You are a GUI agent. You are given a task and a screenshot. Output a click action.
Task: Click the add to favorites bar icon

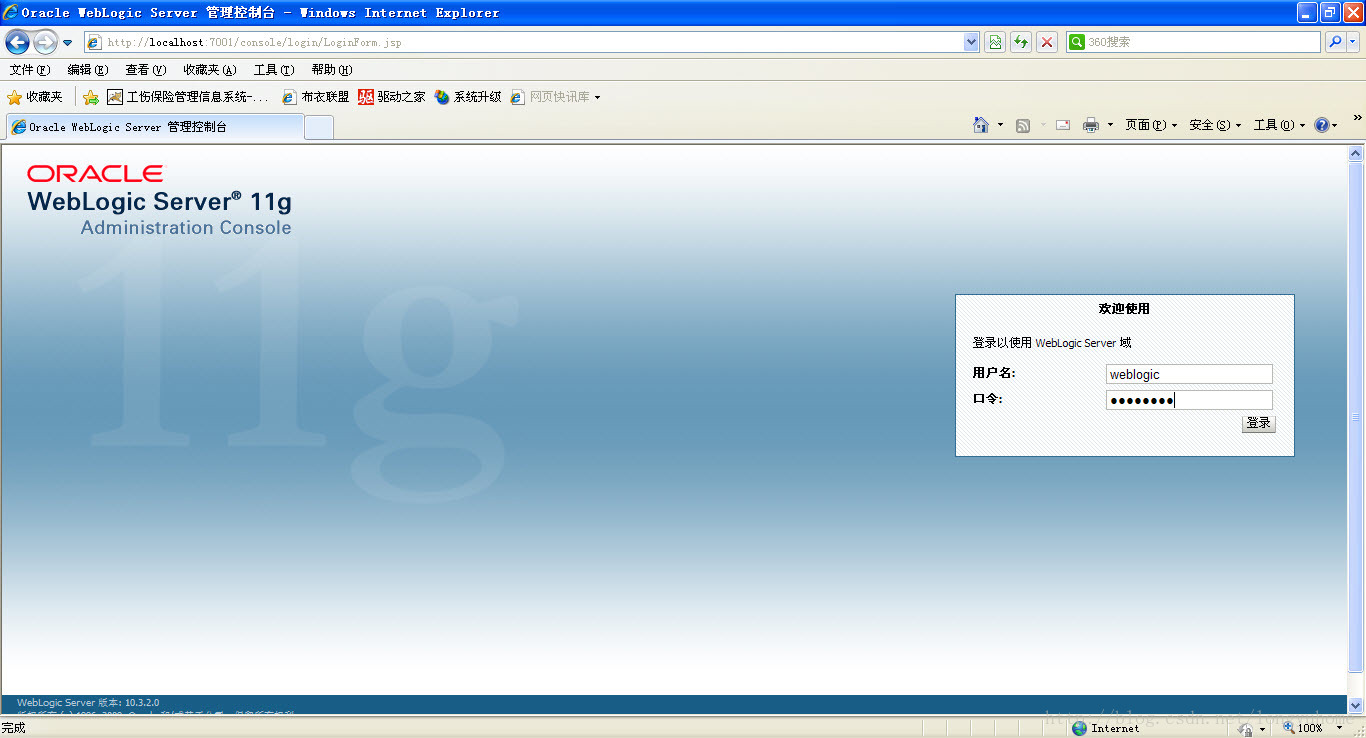pyautogui.click(x=91, y=97)
